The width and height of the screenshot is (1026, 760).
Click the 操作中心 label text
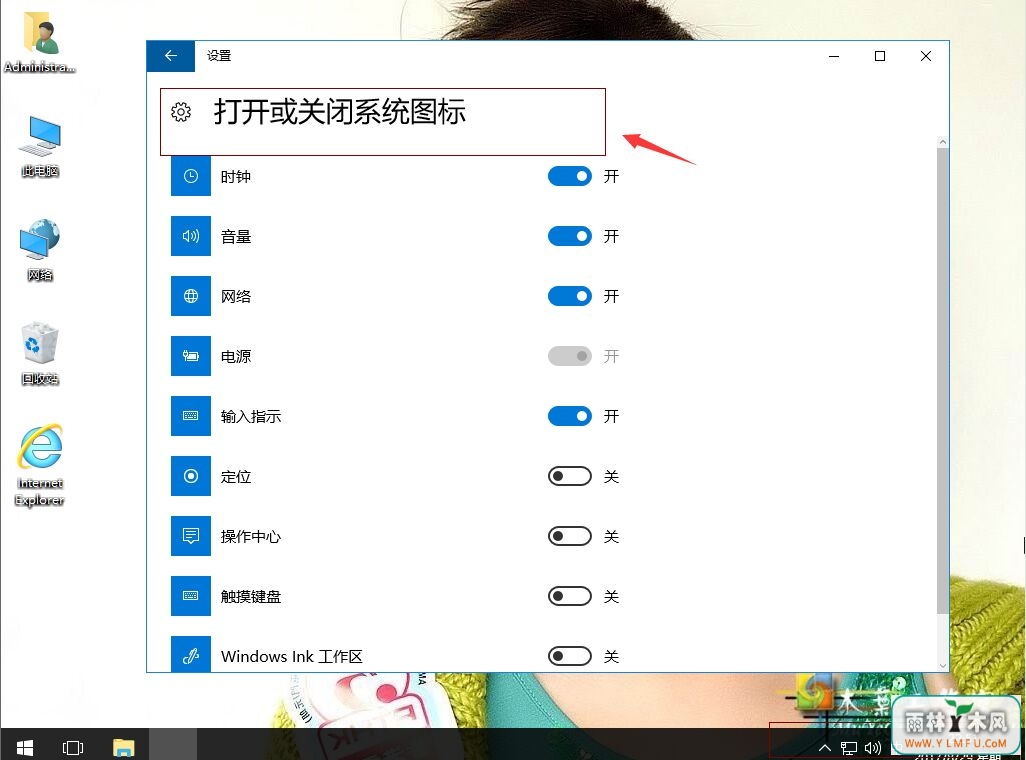coord(251,537)
